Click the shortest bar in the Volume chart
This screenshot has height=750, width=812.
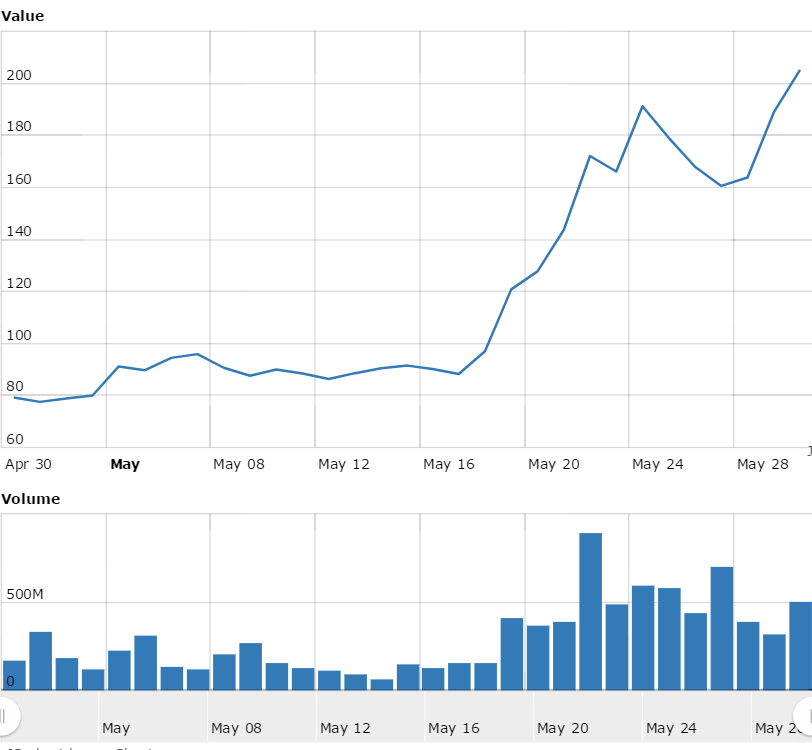coord(381,684)
